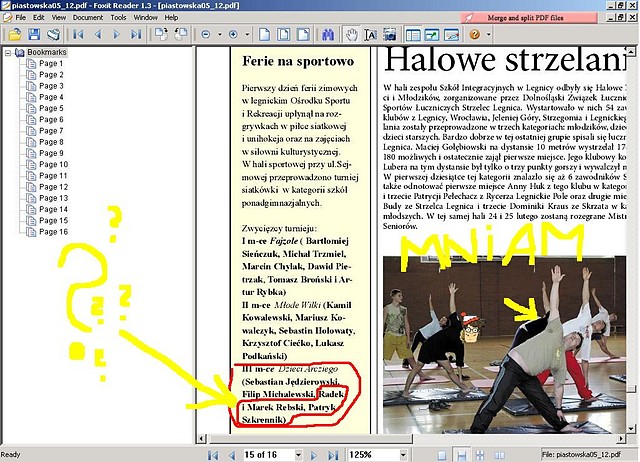This screenshot has width=640, height=462.
Task: Open bookmark Page 12
Action: [x=53, y=187]
